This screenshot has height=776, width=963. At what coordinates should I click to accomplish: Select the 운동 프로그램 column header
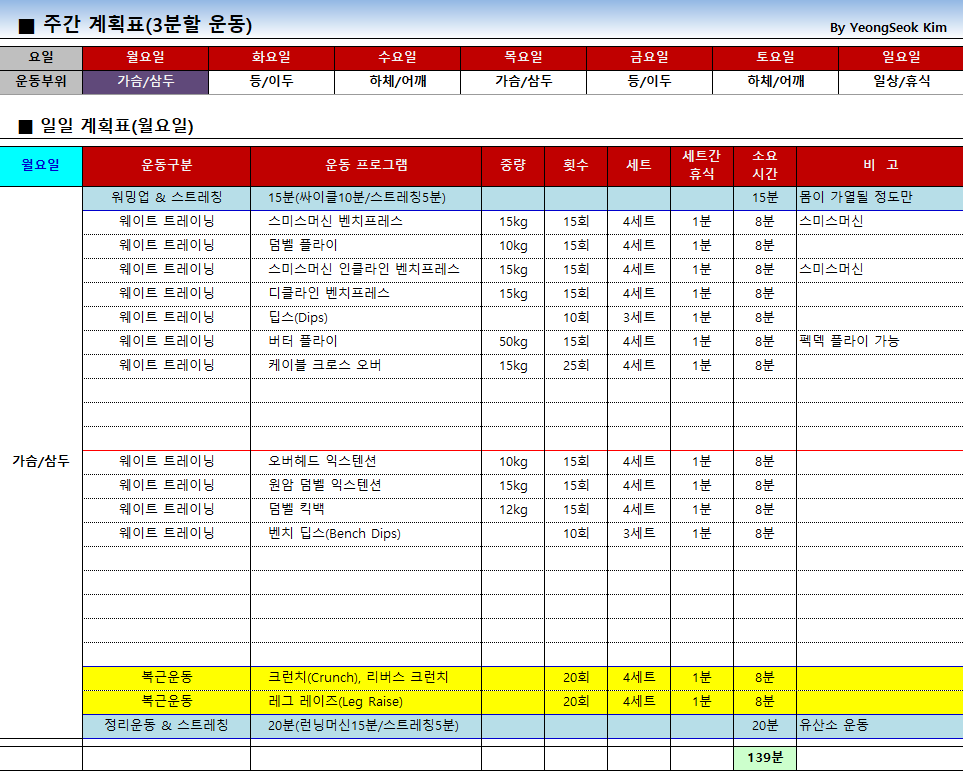(366, 166)
